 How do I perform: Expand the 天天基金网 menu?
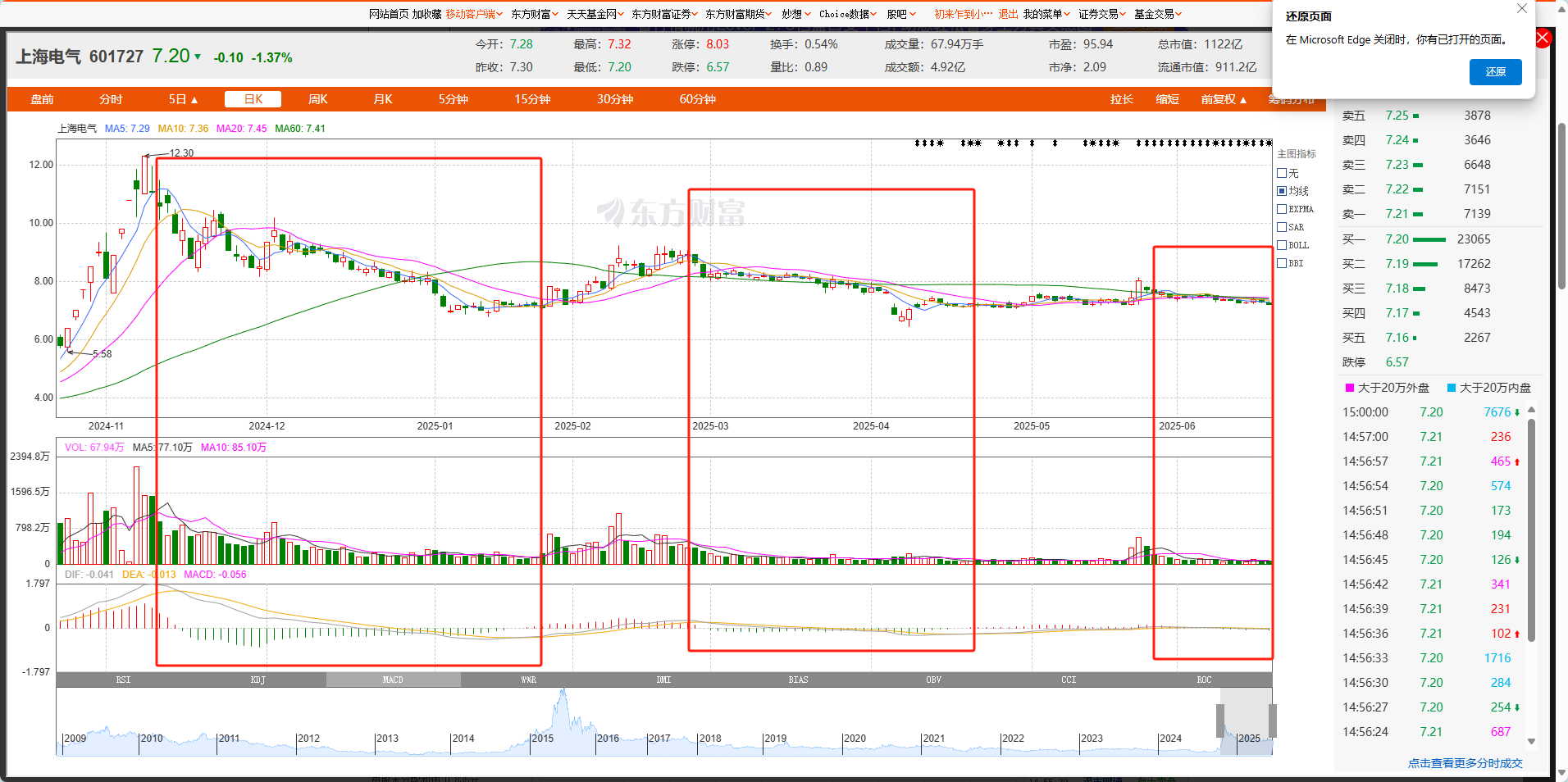tap(595, 14)
